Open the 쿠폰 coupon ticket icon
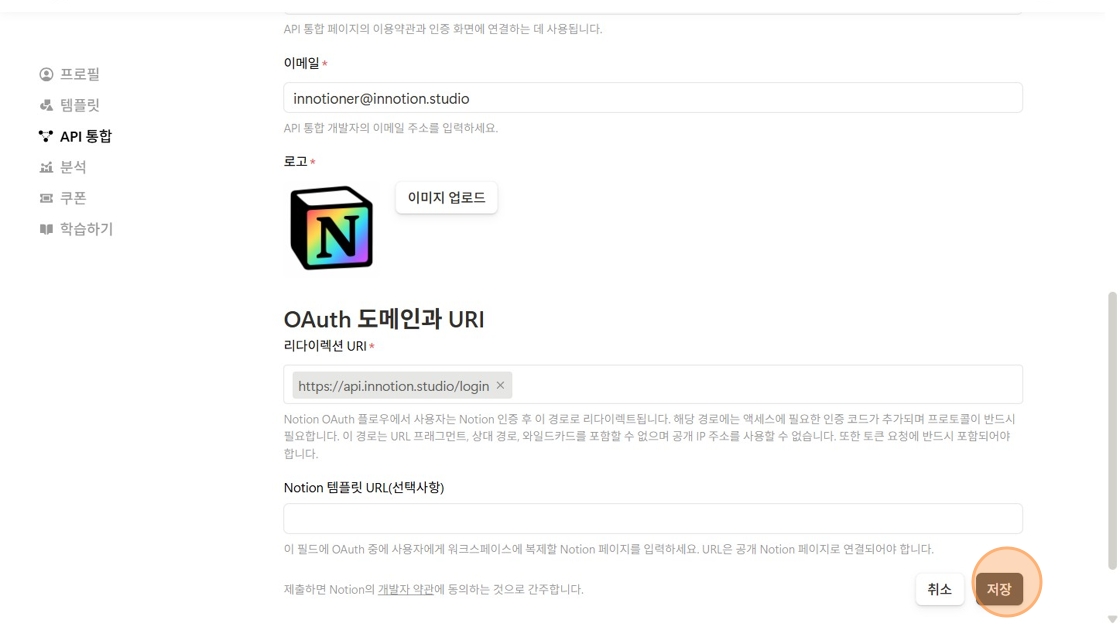The image size is (1120, 627). point(46,198)
